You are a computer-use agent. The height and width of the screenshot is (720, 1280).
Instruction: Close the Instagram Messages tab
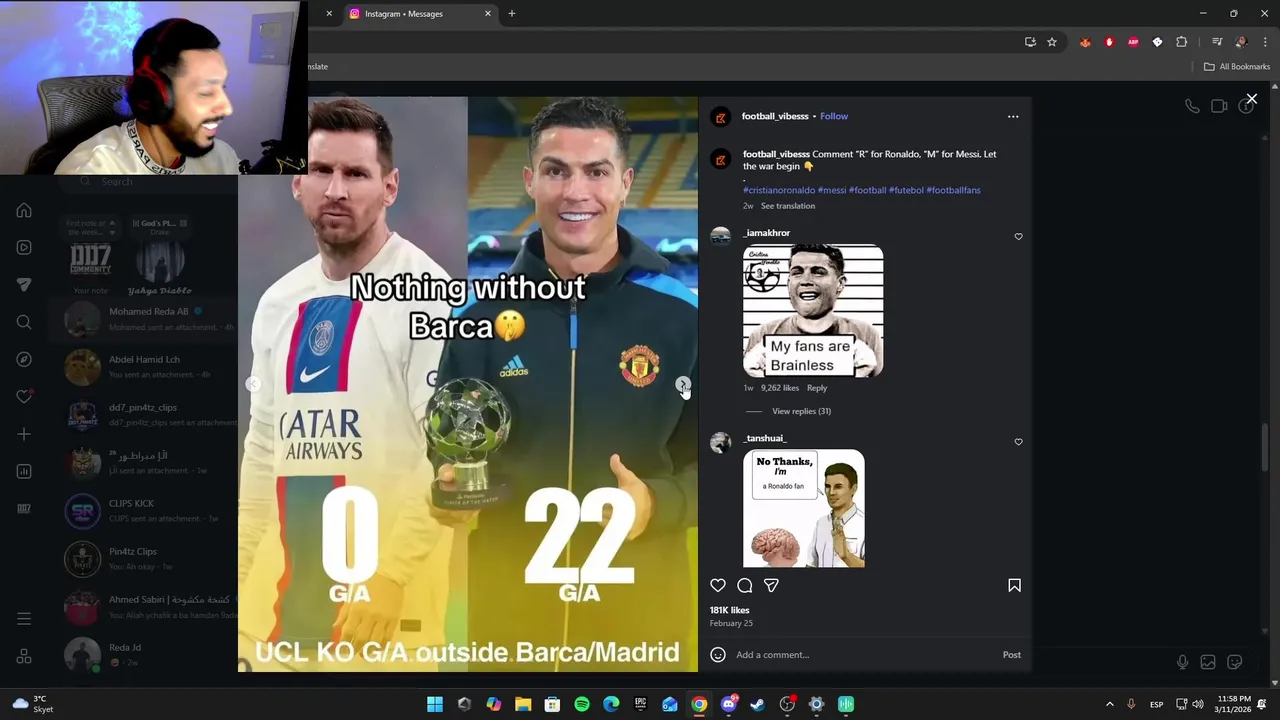(488, 14)
